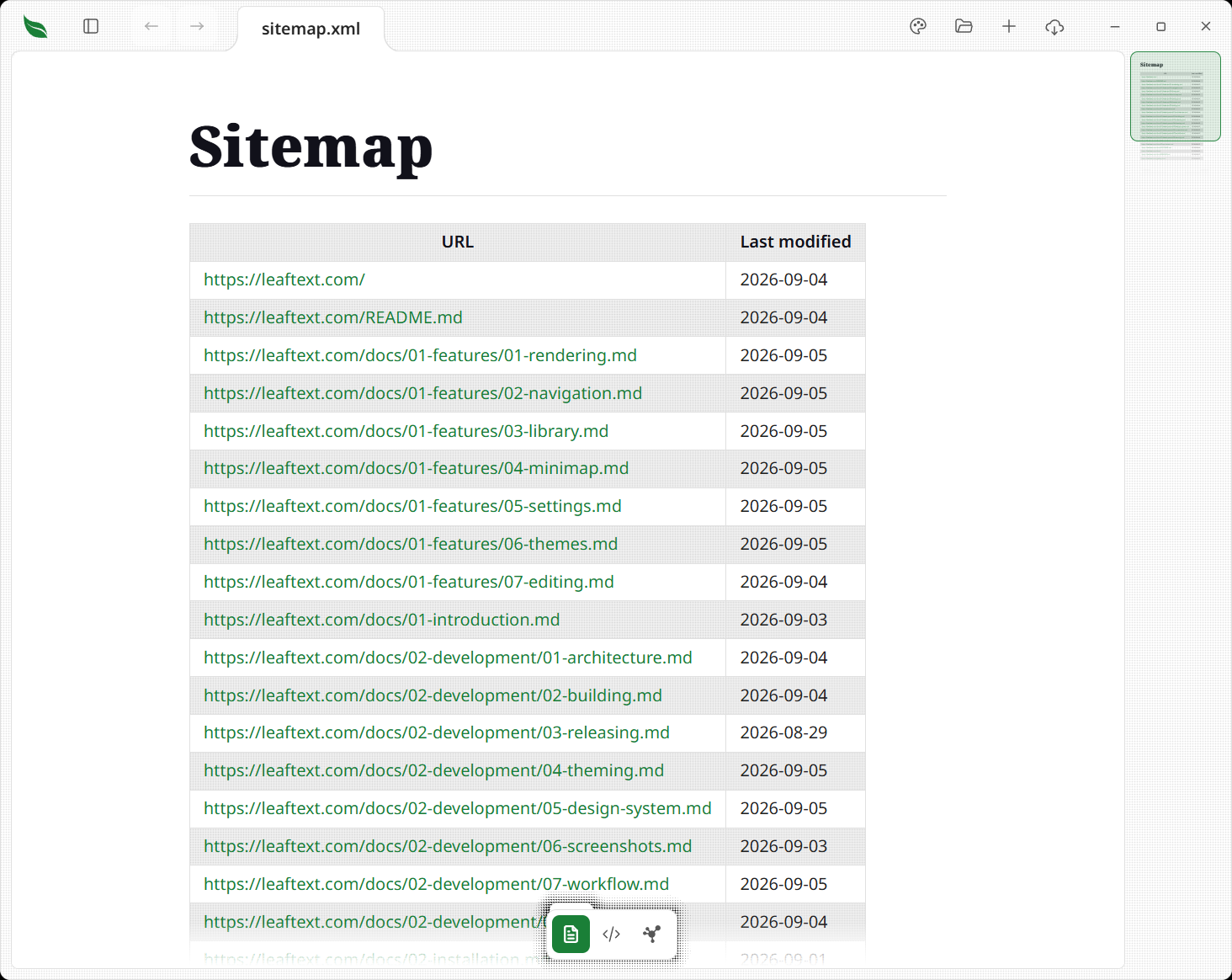Image resolution: width=1232 pixels, height=980 pixels.
Task: Click the Sitemap heading
Action: [x=311, y=146]
